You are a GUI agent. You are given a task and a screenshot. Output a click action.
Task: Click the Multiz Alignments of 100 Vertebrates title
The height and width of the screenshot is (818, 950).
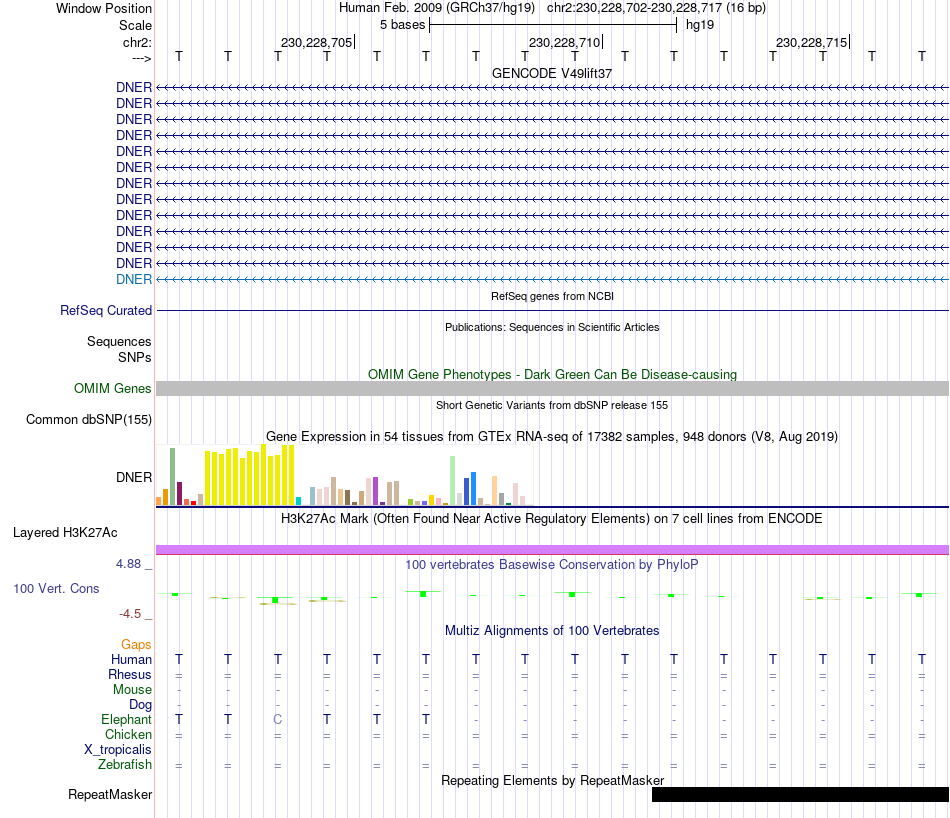coord(552,631)
